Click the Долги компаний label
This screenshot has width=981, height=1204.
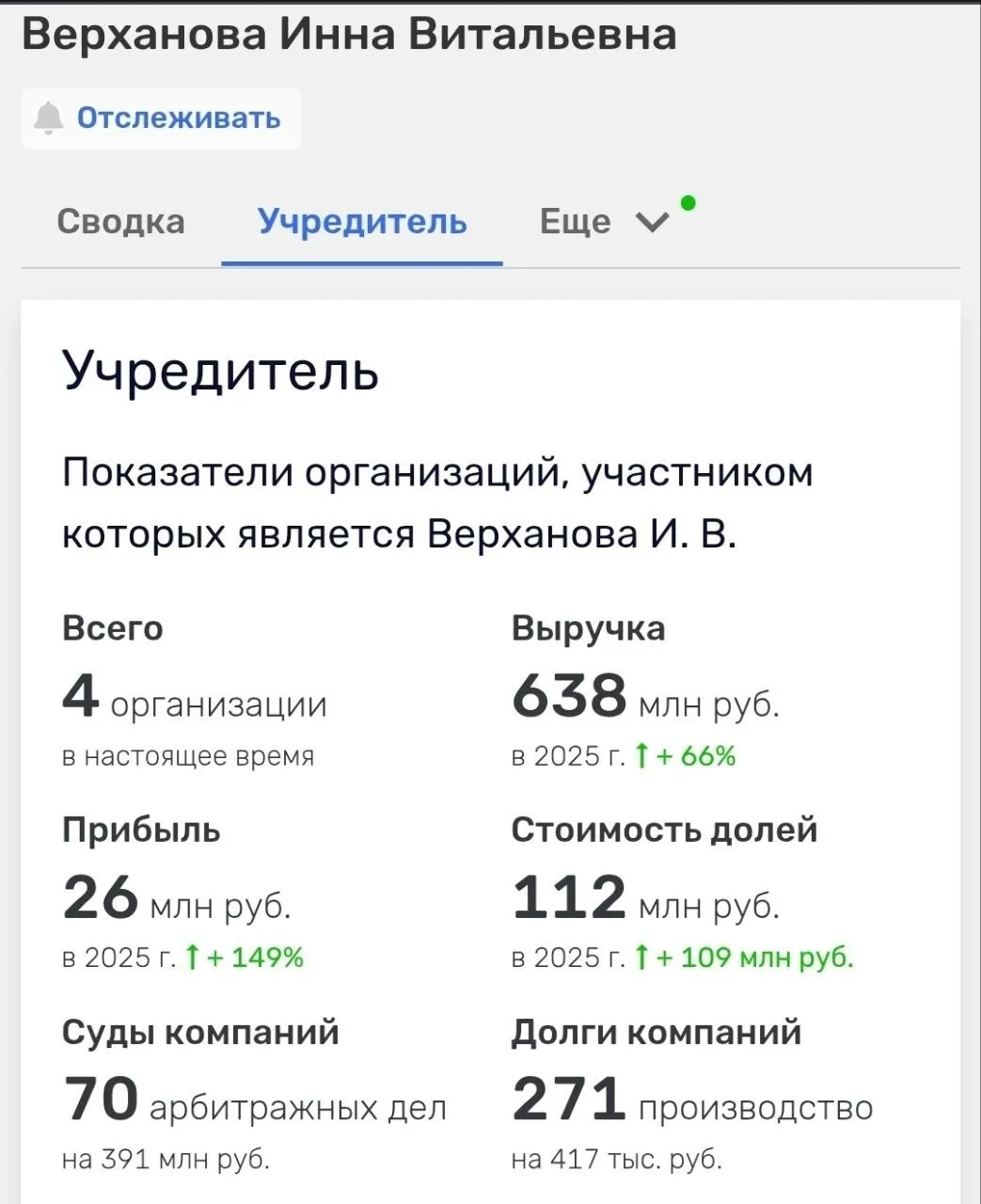(657, 1033)
